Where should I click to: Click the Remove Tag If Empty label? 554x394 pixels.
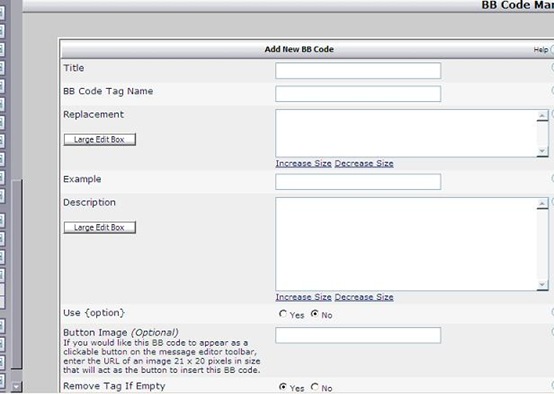pyautogui.click(x=114, y=386)
